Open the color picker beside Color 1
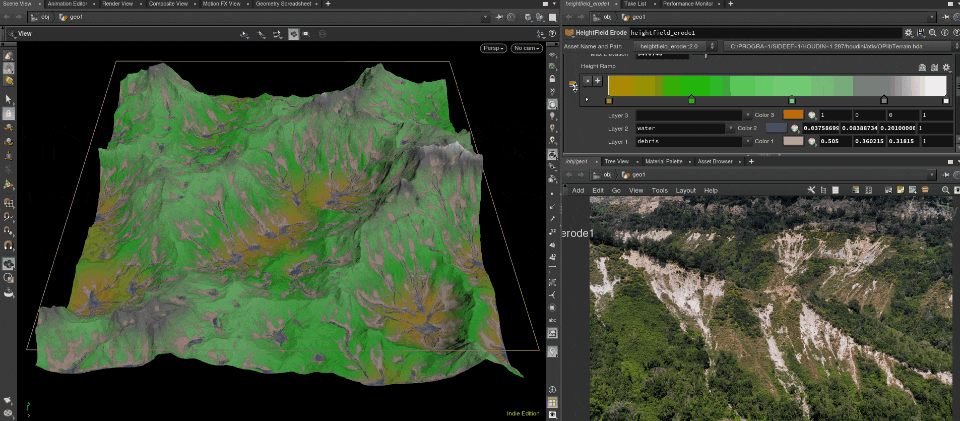960x421 pixels. click(811, 142)
